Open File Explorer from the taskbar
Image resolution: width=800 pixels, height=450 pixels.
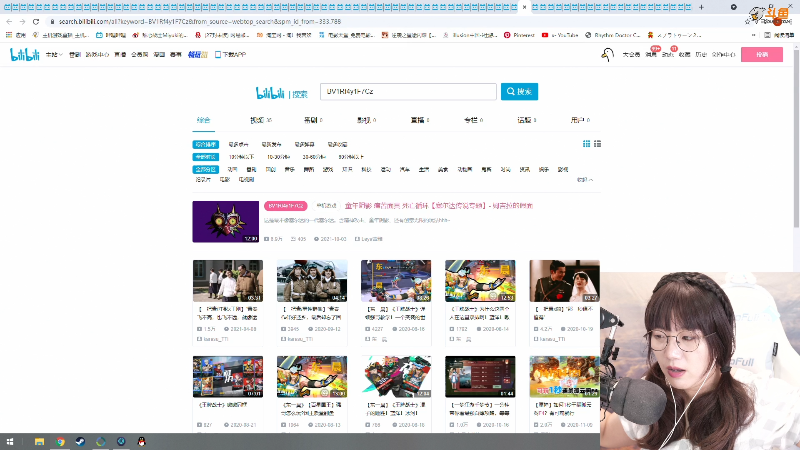pyautogui.click(x=39, y=442)
